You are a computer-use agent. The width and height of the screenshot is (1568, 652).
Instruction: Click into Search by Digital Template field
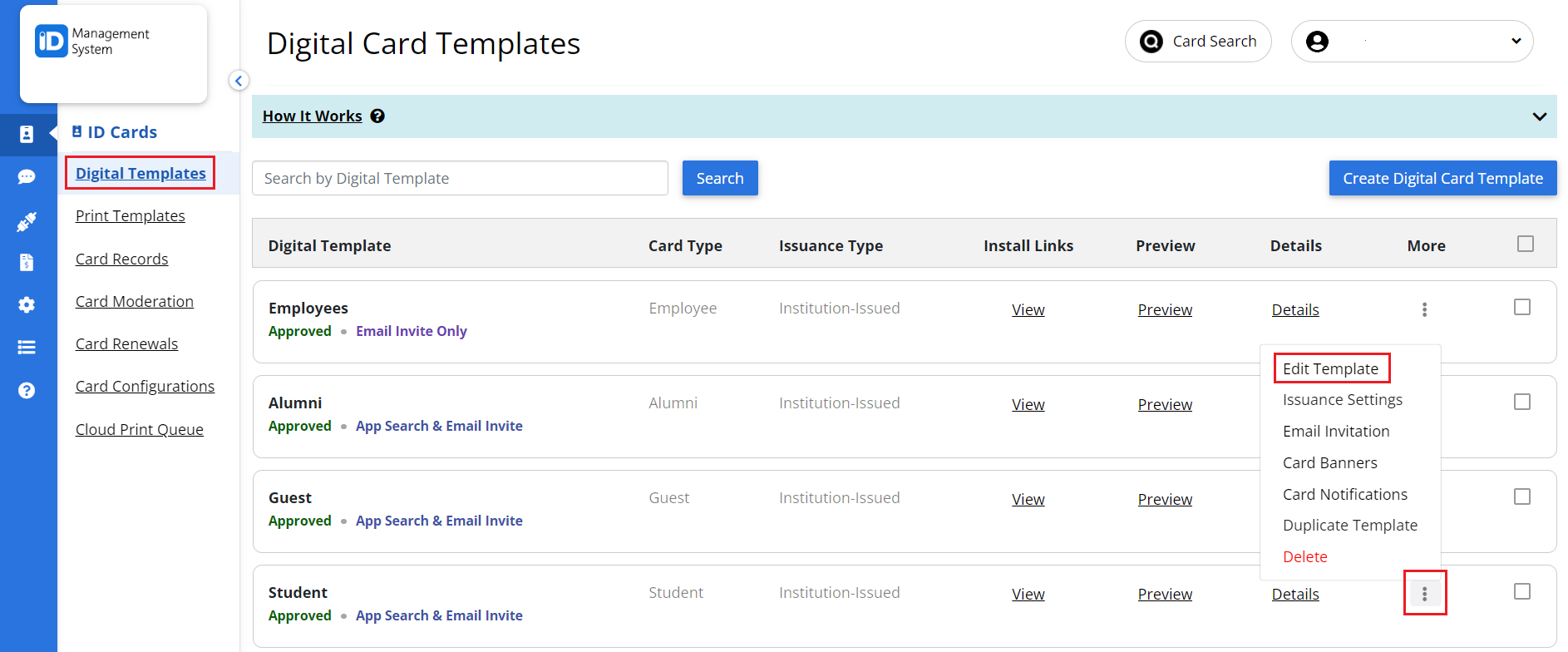coord(460,178)
